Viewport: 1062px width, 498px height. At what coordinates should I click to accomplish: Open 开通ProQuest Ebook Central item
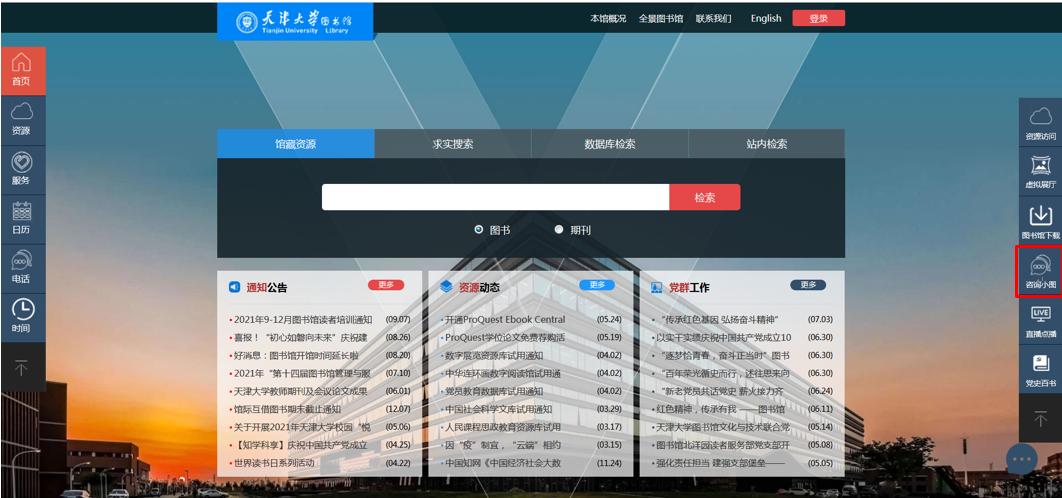(505, 319)
